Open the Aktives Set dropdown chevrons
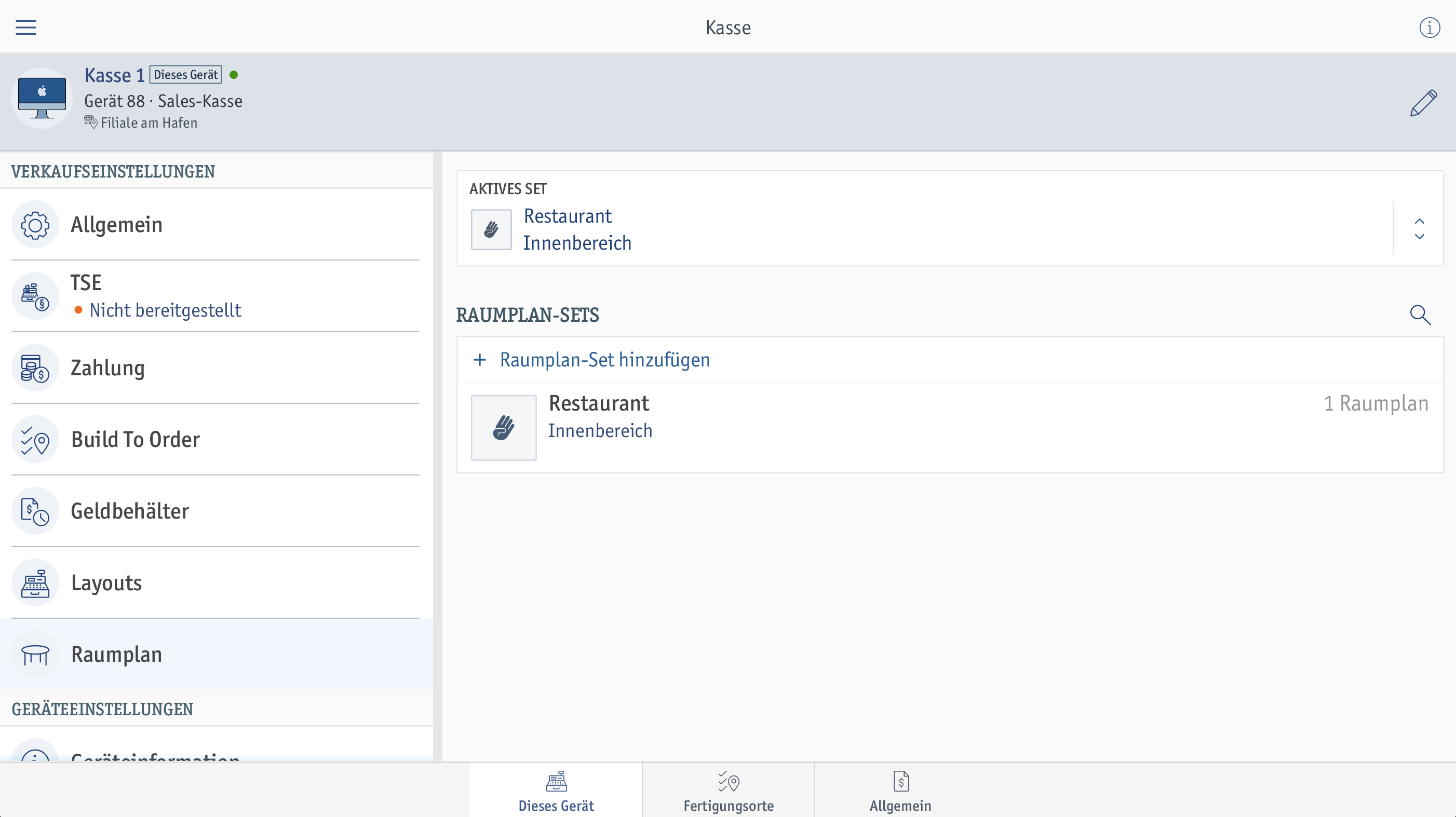 tap(1419, 229)
